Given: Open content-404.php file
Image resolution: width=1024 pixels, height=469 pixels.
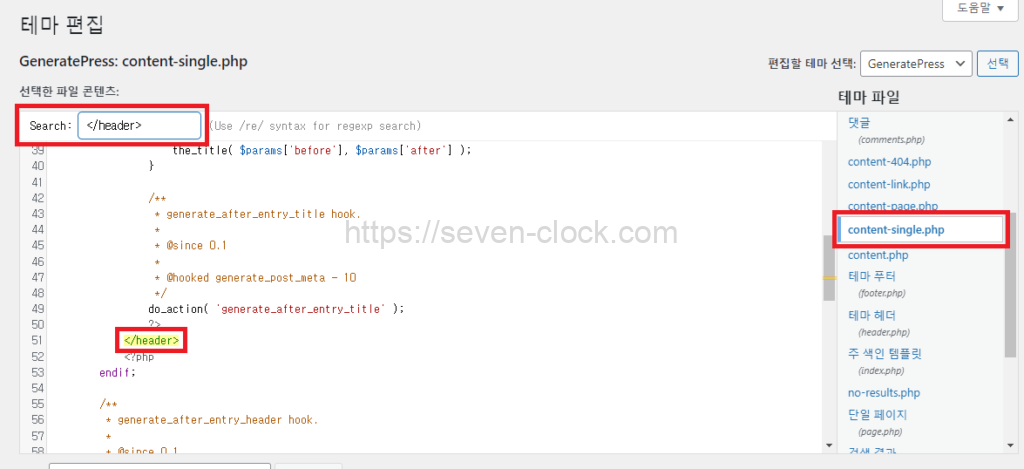Looking at the screenshot, I should (x=889, y=161).
